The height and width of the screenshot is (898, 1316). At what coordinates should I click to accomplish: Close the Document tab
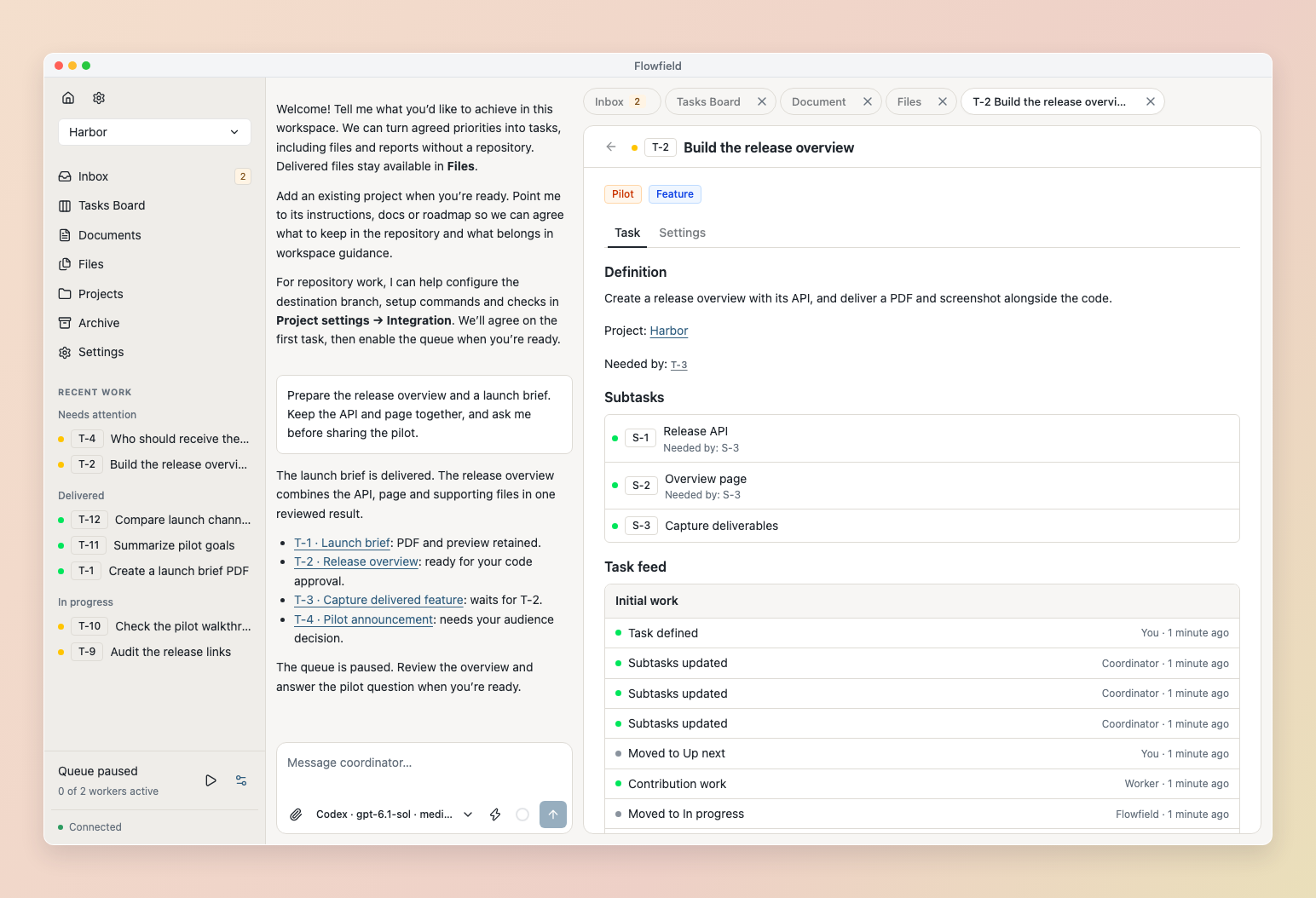pyautogui.click(x=868, y=101)
